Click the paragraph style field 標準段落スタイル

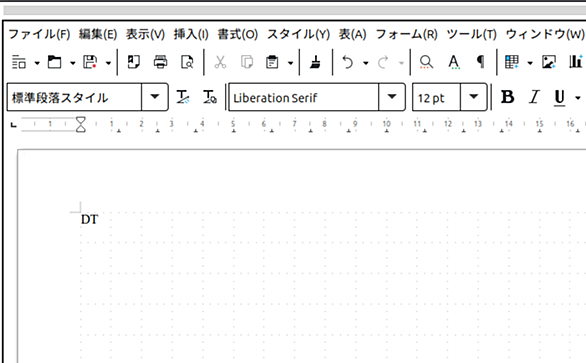(x=74, y=98)
